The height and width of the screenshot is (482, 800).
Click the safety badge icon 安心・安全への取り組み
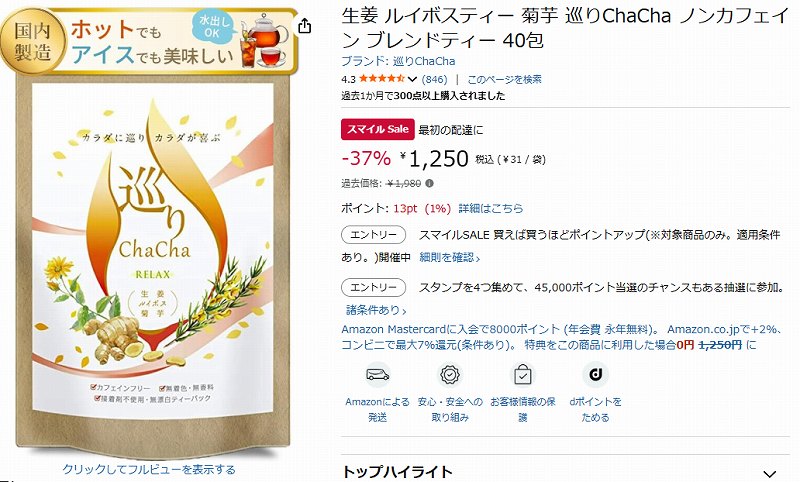click(450, 375)
